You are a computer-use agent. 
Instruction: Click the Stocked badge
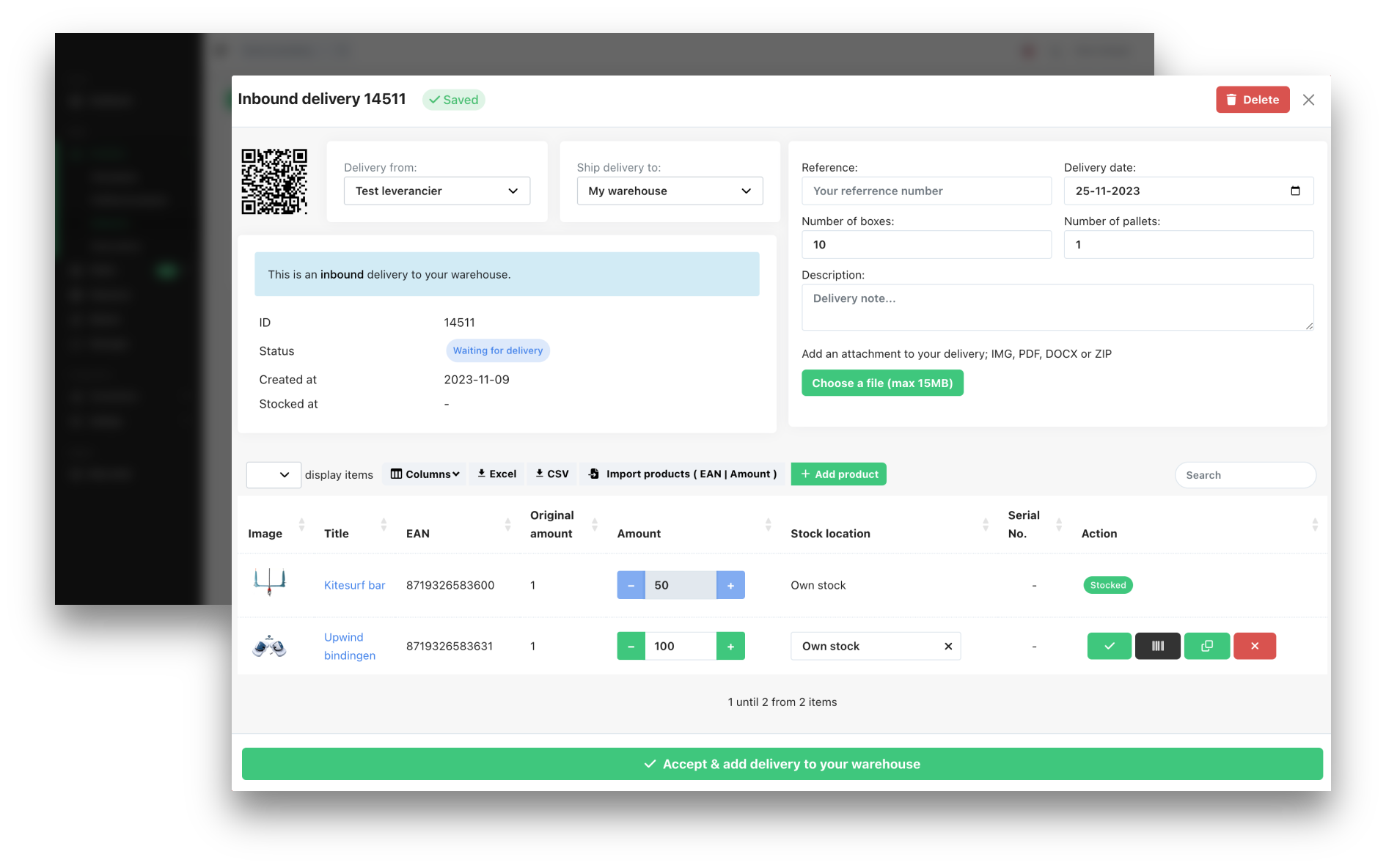(1107, 585)
